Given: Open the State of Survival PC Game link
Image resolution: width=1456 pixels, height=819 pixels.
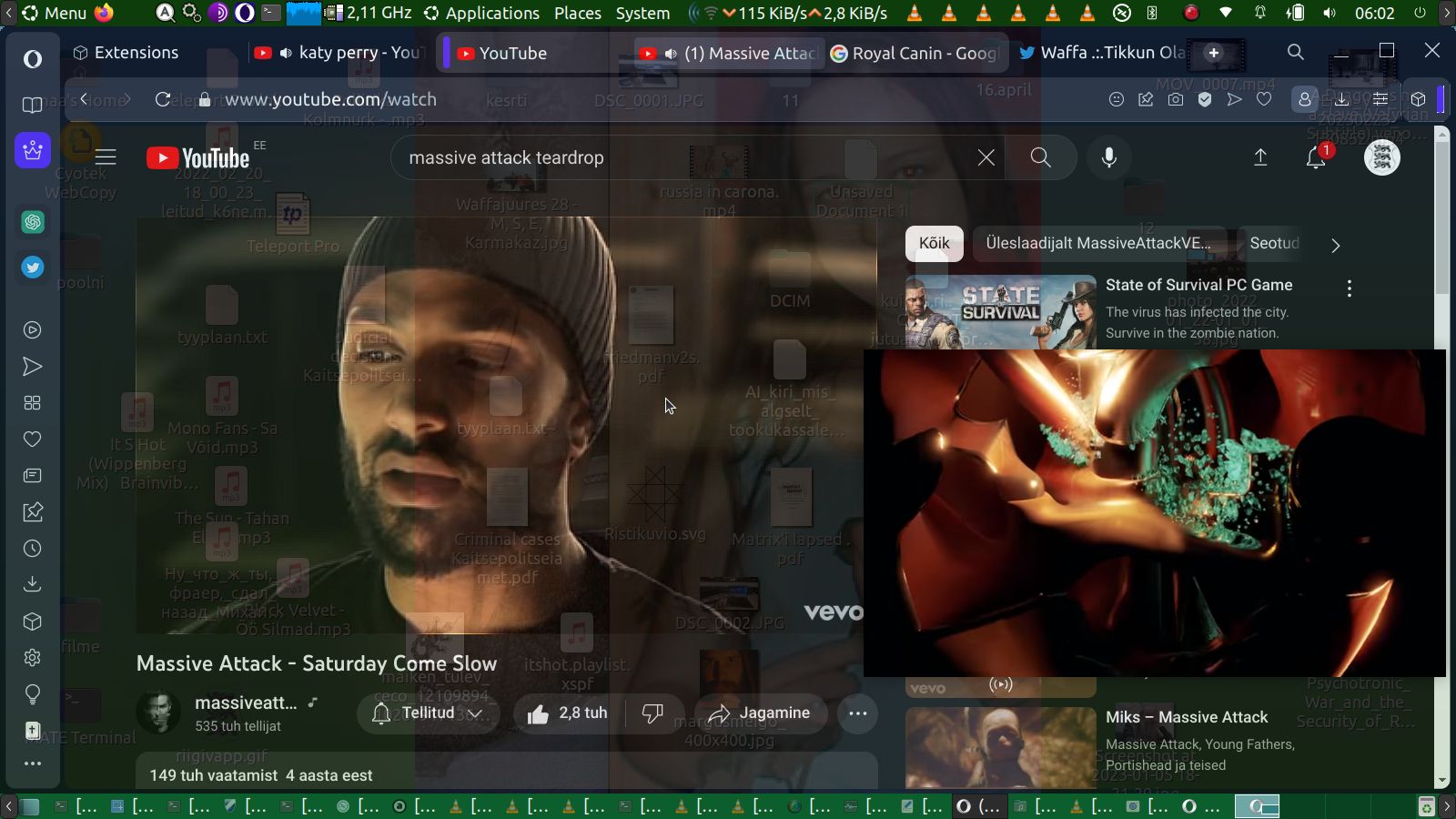Looking at the screenshot, I should point(1198,285).
